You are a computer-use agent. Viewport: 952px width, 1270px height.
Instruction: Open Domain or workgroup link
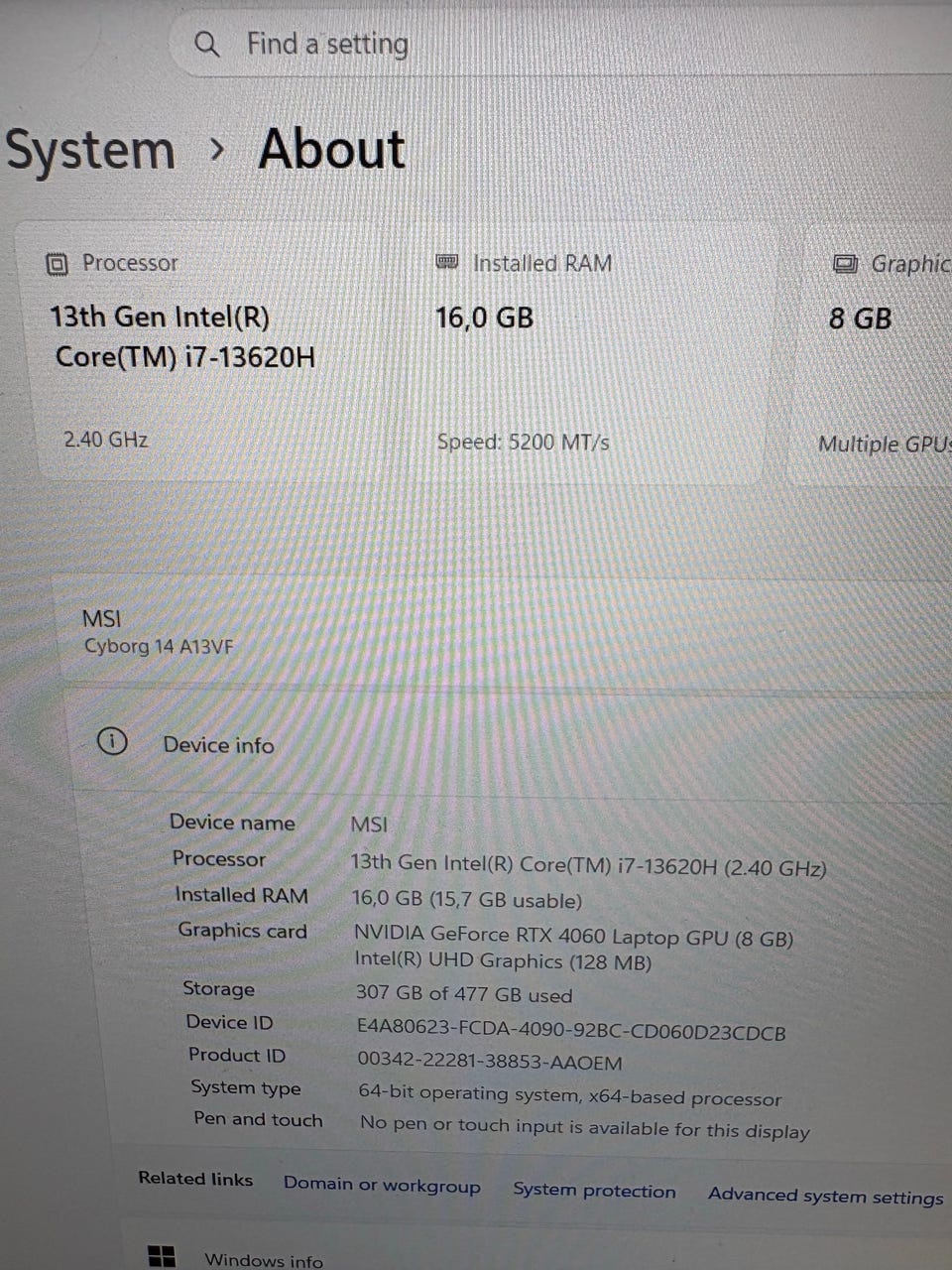[382, 1185]
